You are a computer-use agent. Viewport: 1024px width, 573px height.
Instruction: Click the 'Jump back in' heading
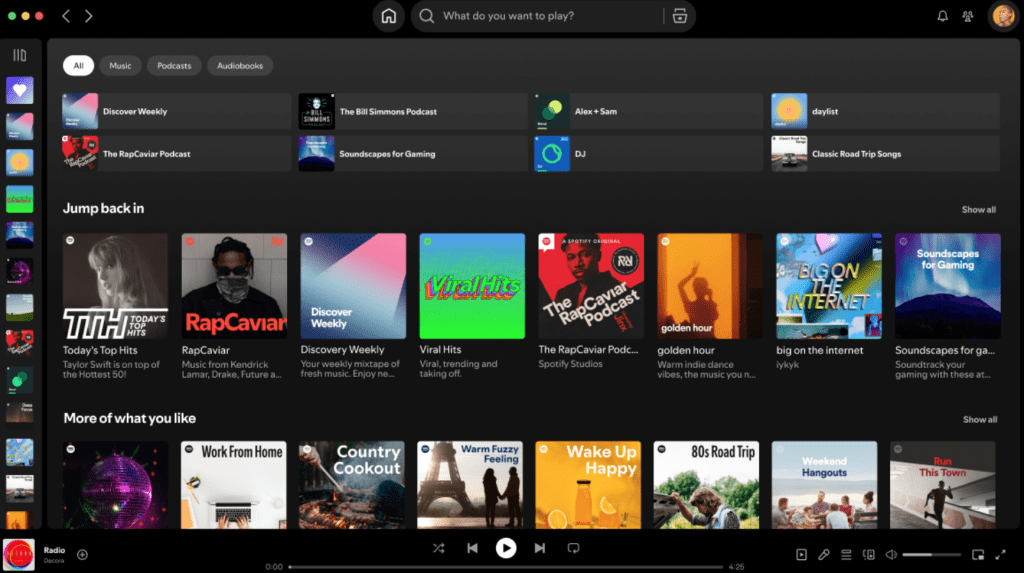click(x=103, y=208)
